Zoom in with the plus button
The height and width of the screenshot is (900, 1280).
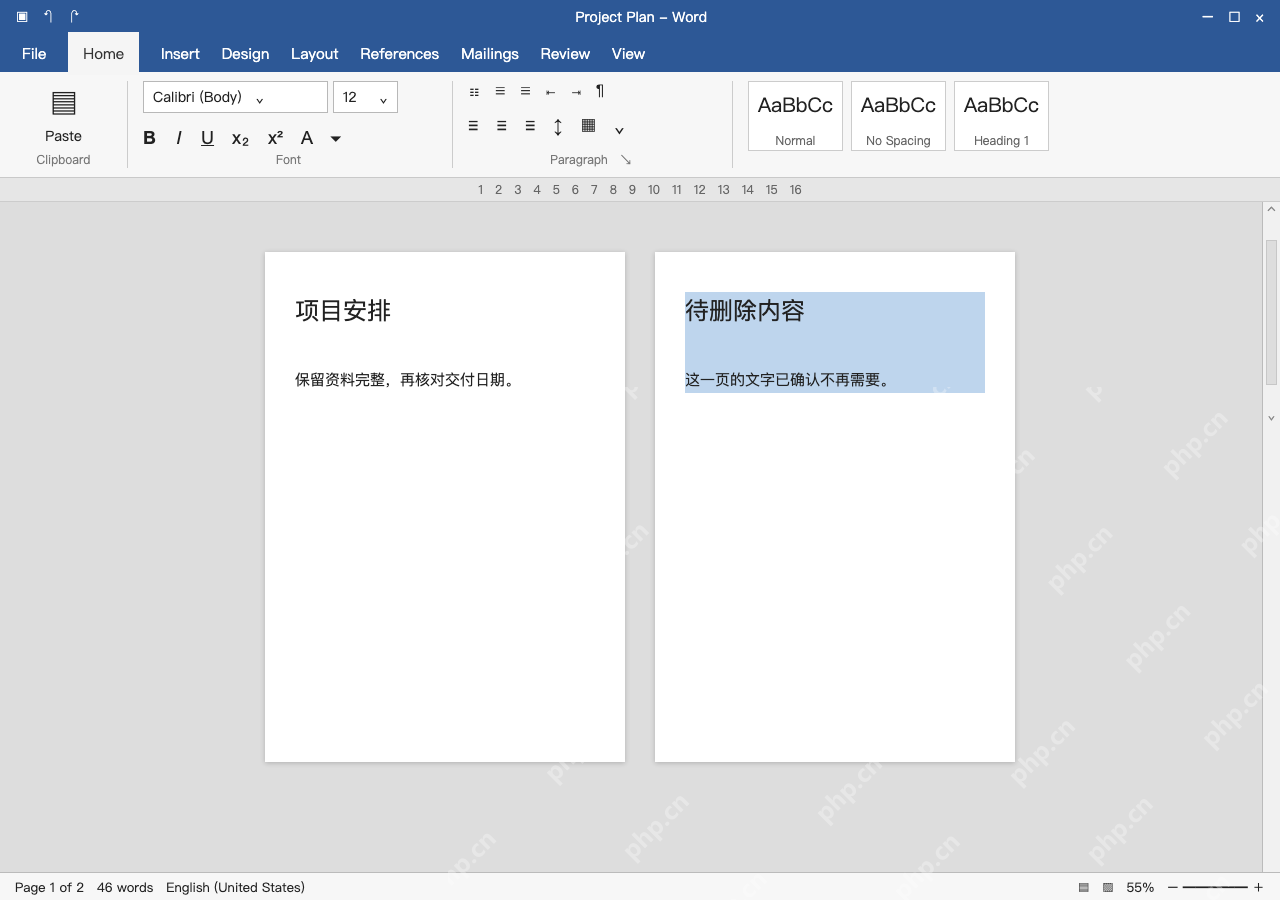click(1258, 887)
